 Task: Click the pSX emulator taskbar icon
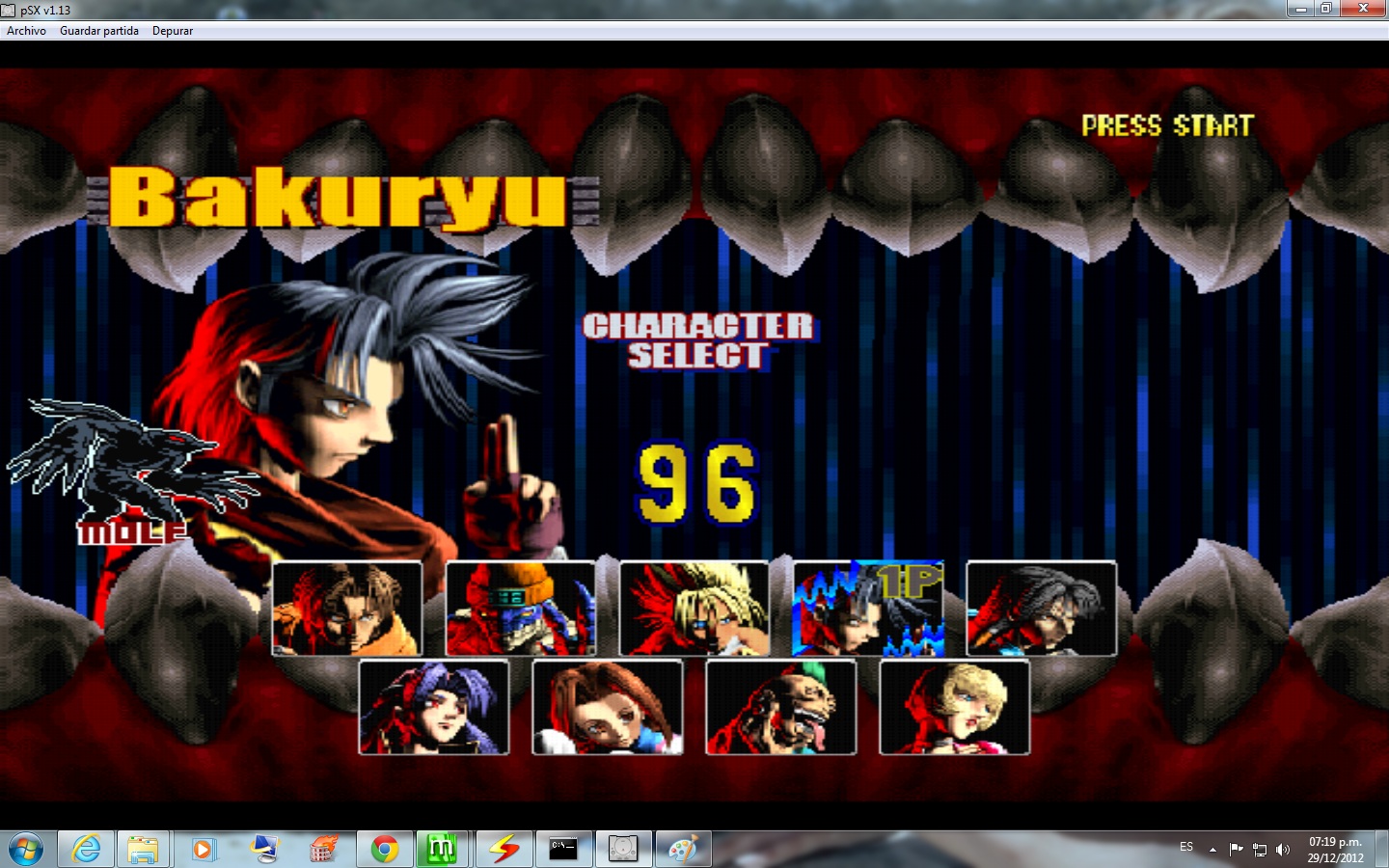623,850
